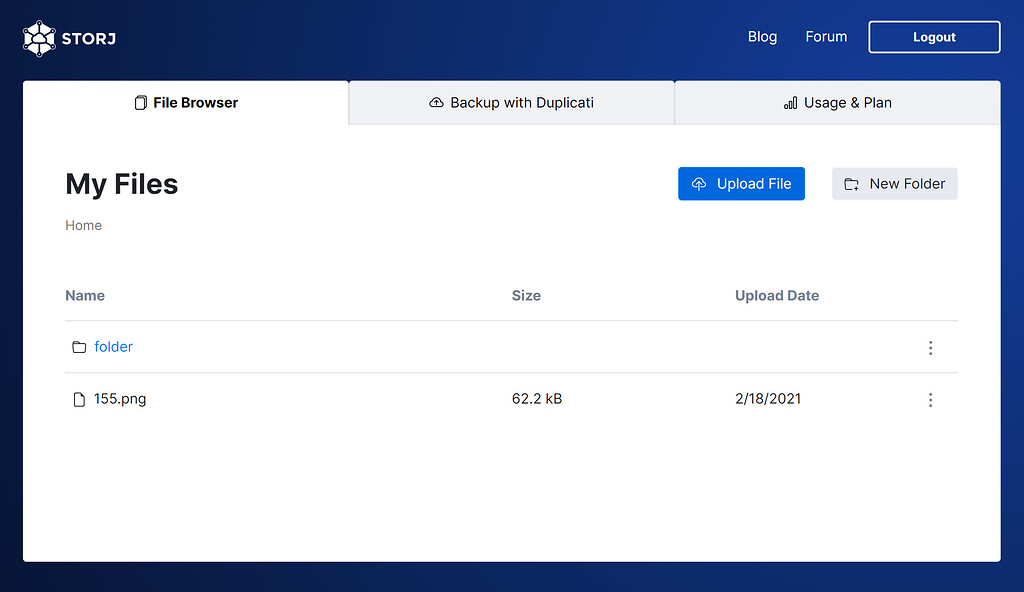Open the three-dot menu for 155.png

tap(931, 400)
